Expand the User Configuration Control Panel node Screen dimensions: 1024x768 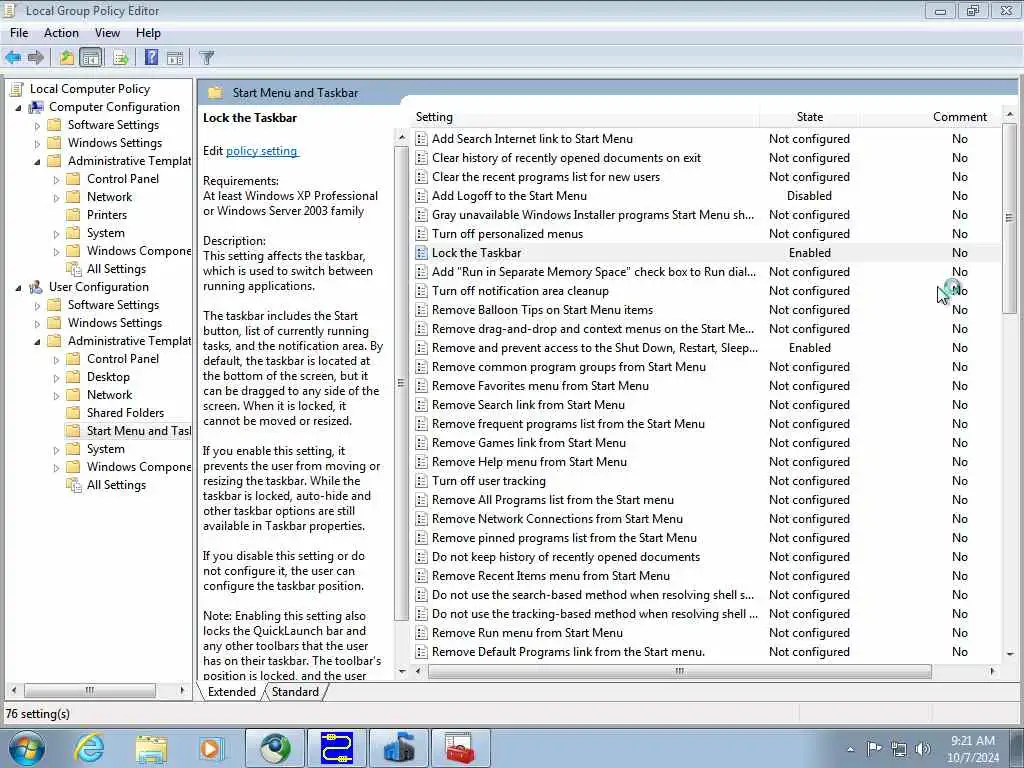point(56,359)
